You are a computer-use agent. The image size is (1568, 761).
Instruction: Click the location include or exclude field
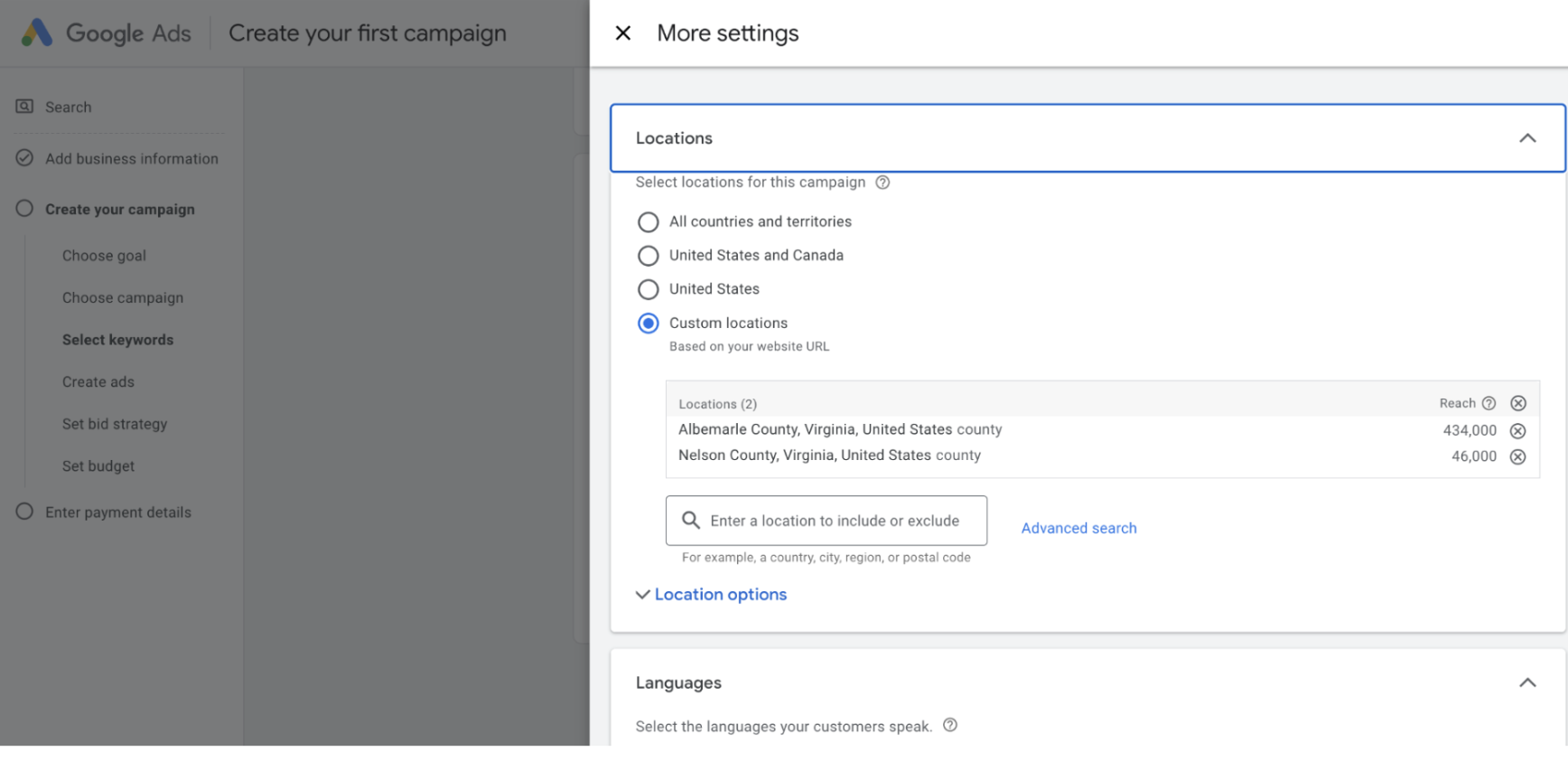pos(835,521)
